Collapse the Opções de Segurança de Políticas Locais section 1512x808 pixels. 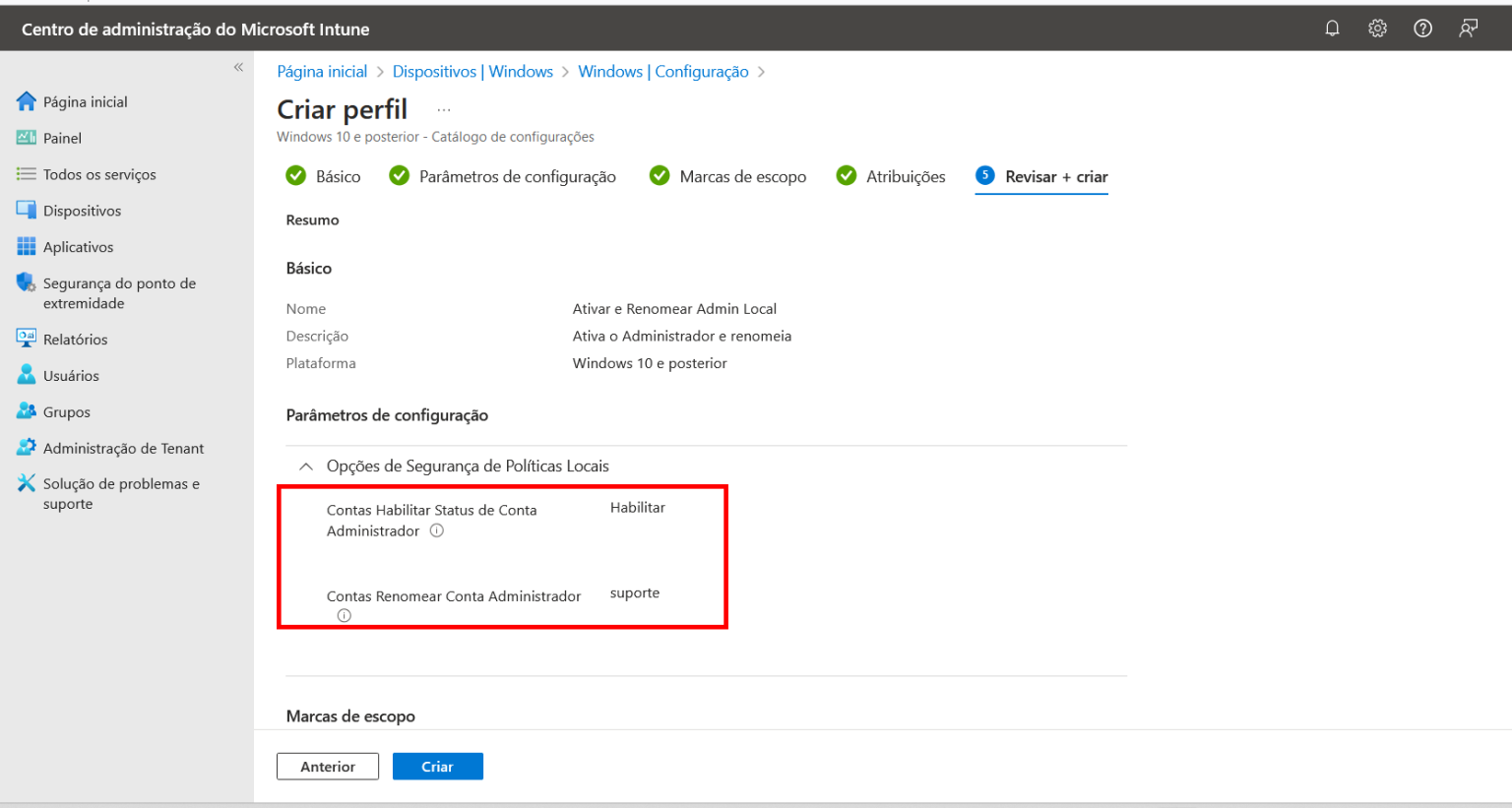tap(305, 465)
